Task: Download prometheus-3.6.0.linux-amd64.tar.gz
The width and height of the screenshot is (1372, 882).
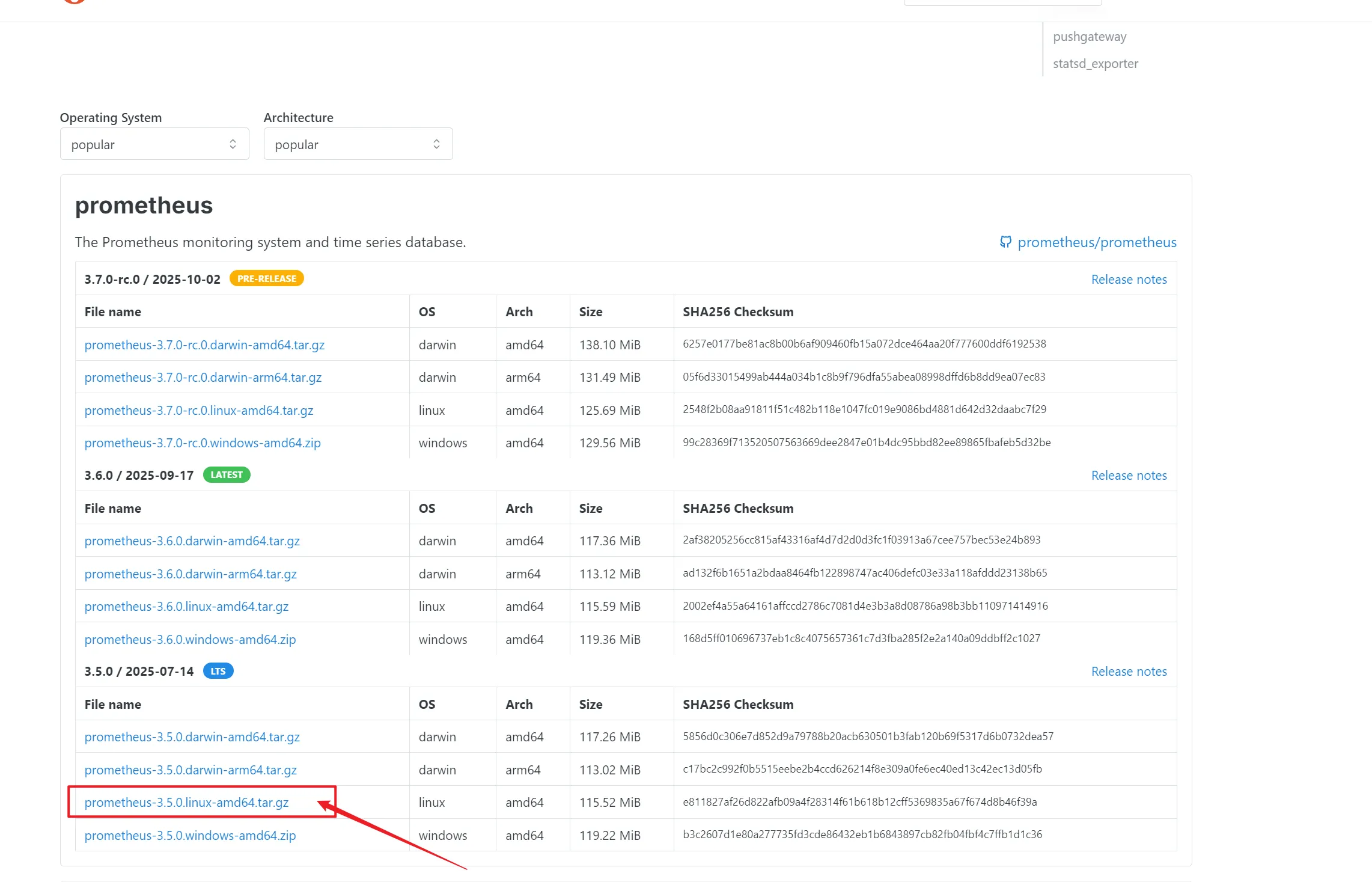Action: click(186, 607)
